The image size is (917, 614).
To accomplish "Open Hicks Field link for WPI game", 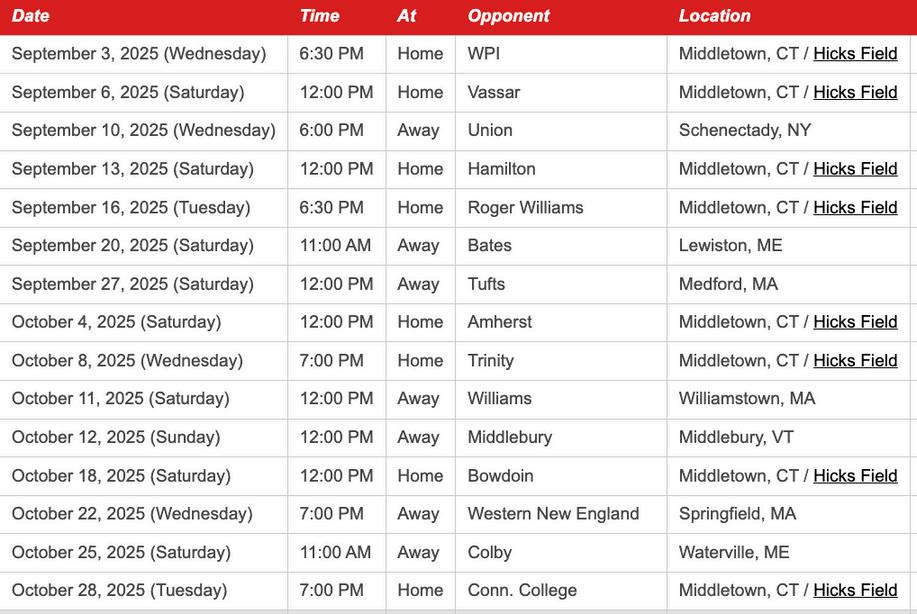I will point(855,54).
